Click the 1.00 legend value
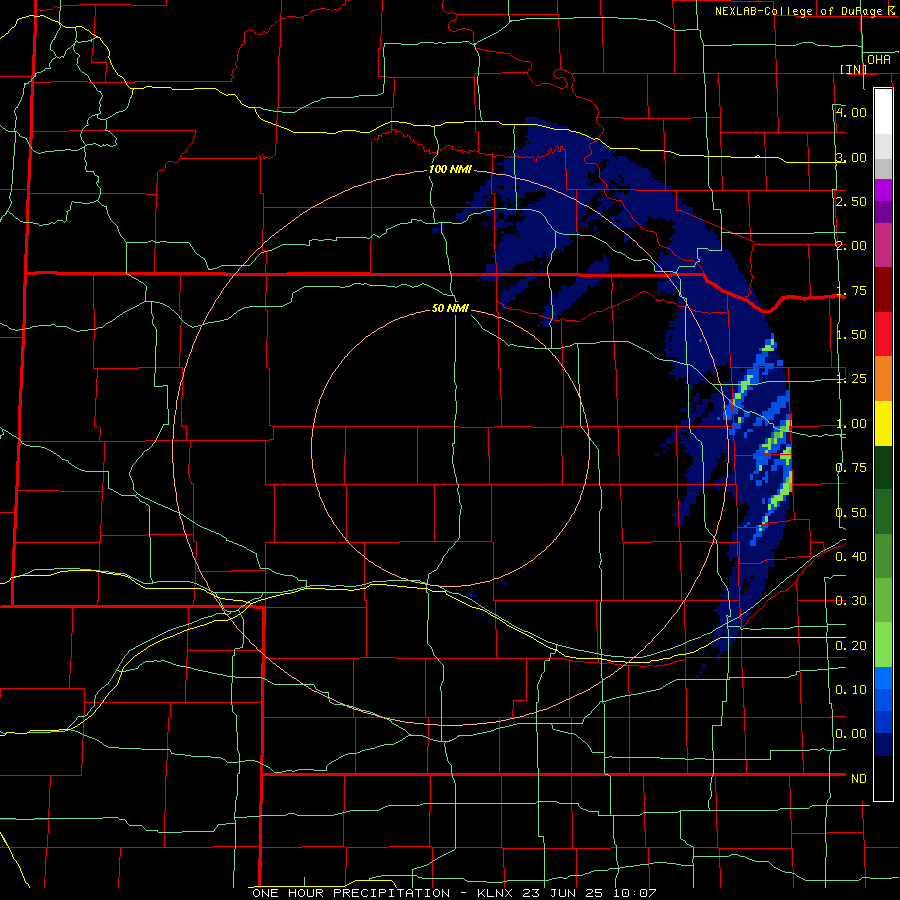The height and width of the screenshot is (900, 900). point(851,423)
